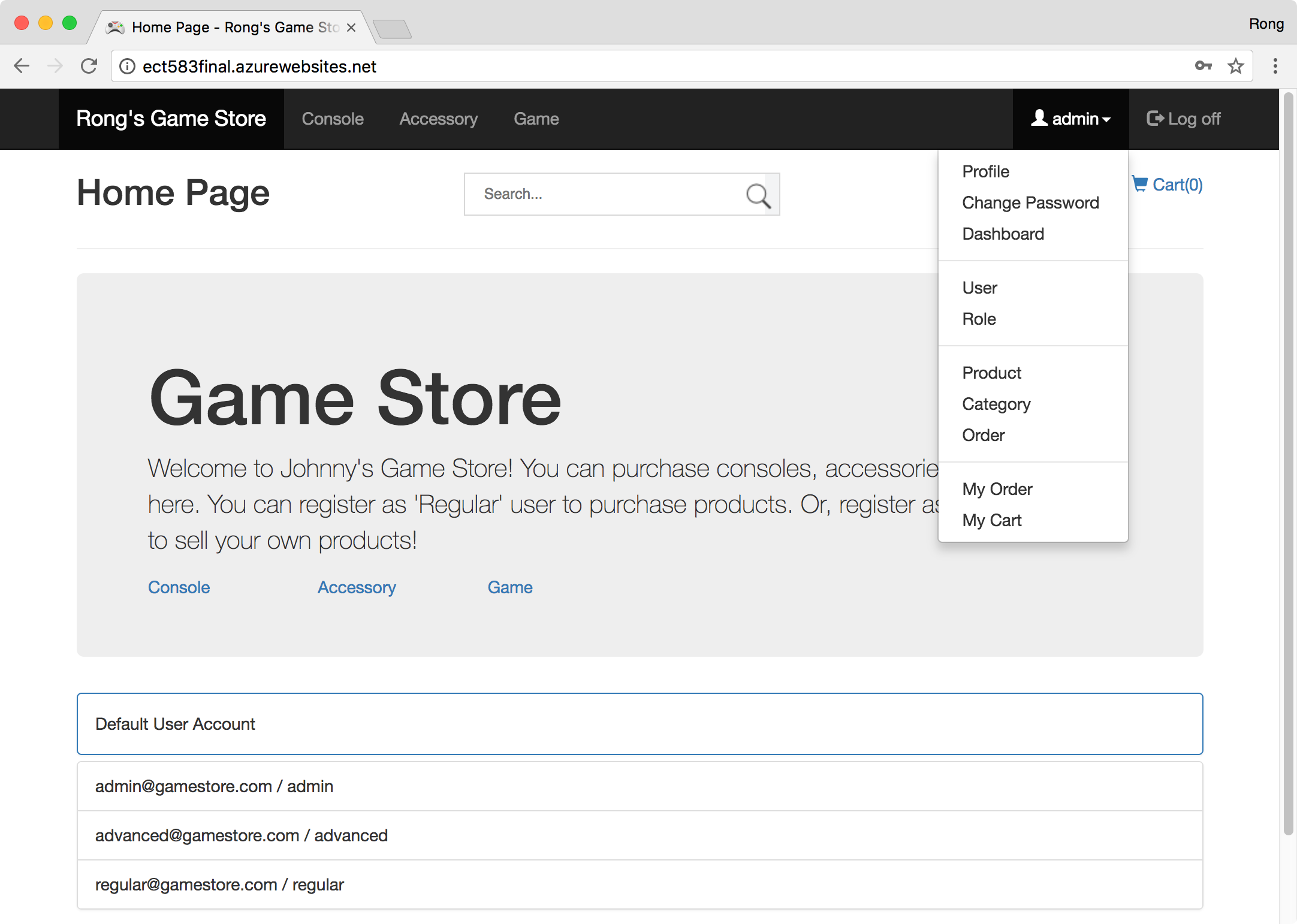Screen dimensions: 1297x924
Task: Click the game controller tab favicon
Action: click(115, 28)
